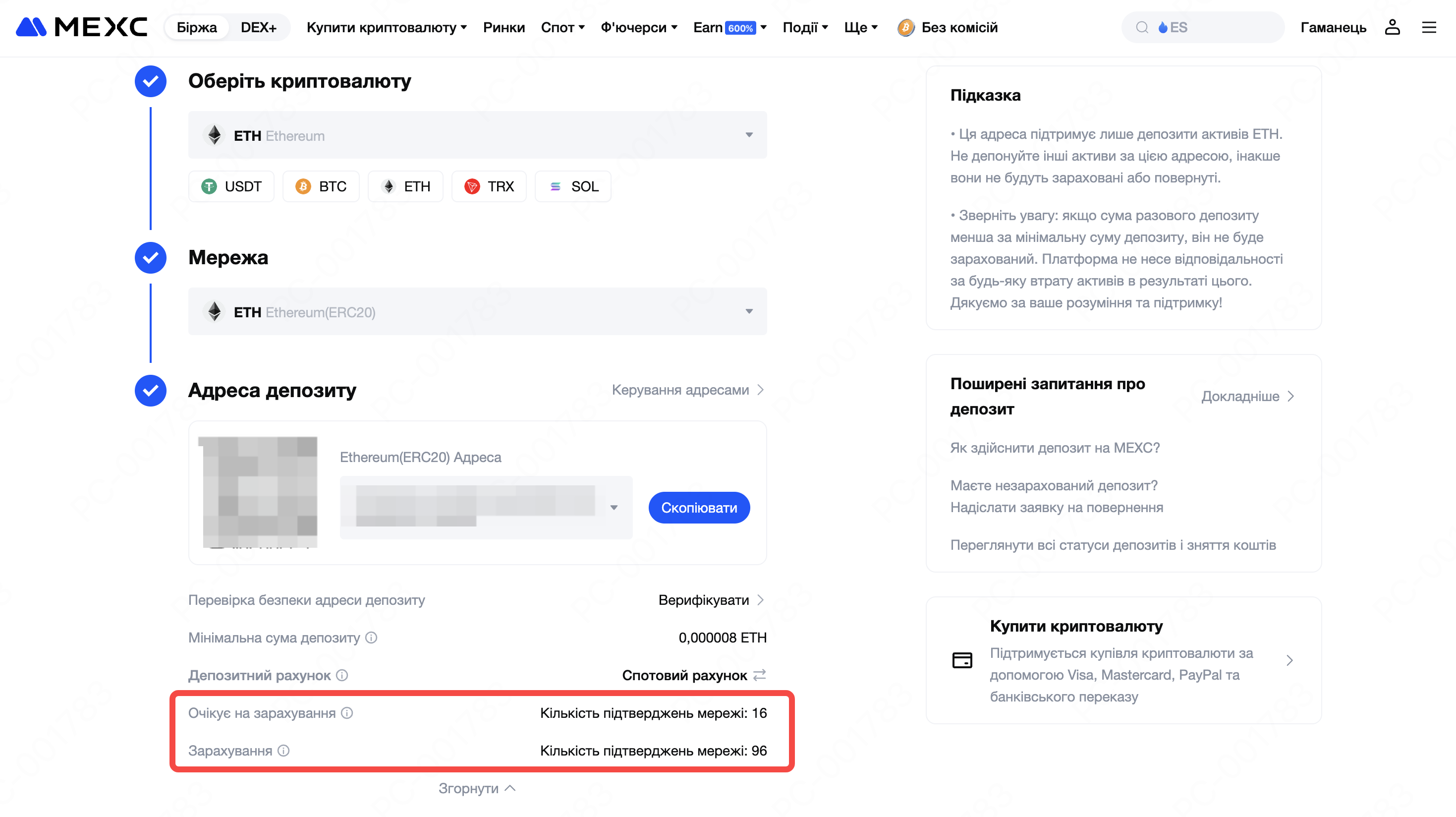1456x817 pixels.
Task: Click info icon beside Мінімальна сума депозиту
Action: [371, 637]
